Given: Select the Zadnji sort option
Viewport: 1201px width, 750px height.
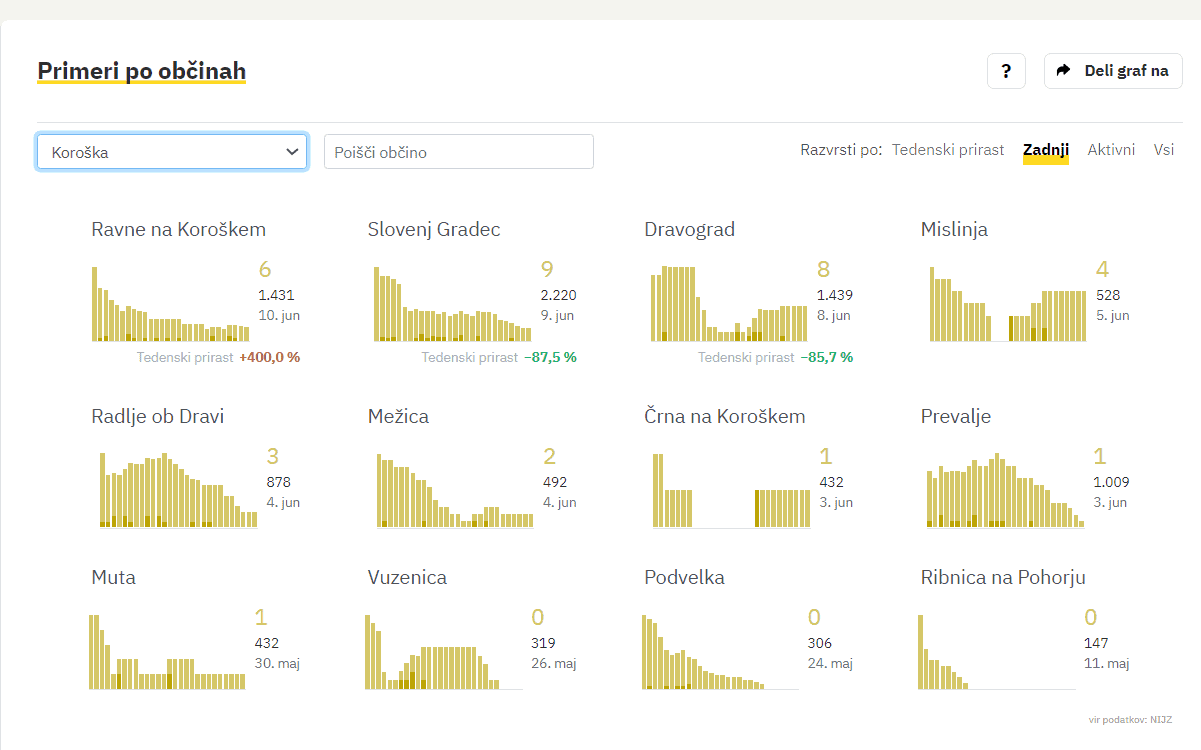Looking at the screenshot, I should click(x=1045, y=150).
